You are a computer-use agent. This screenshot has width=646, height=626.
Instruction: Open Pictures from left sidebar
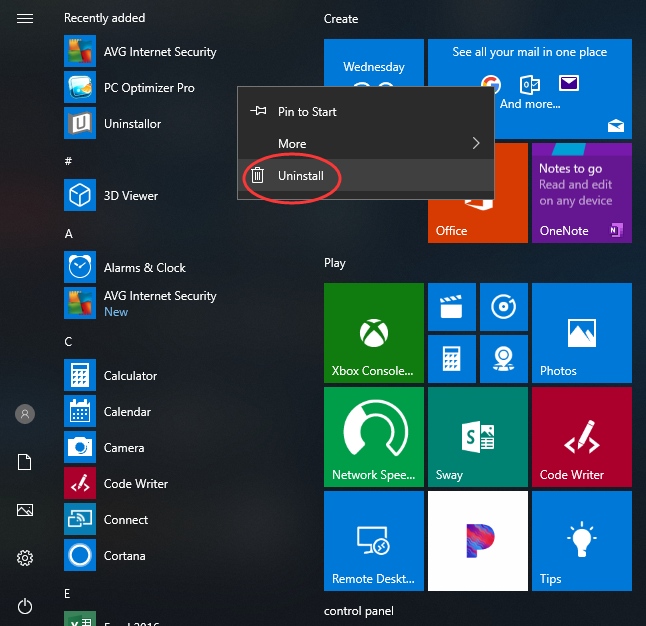[25, 510]
